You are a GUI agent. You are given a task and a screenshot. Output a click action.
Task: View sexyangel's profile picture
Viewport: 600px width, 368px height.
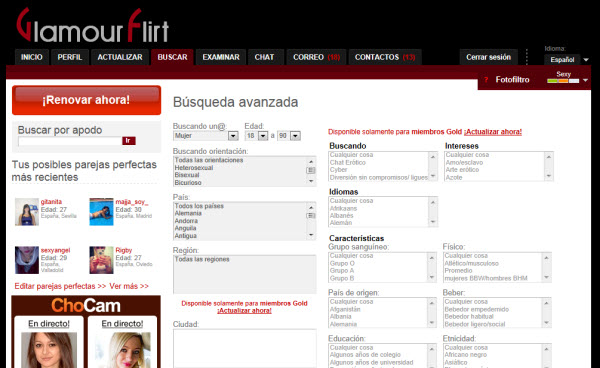pyautogui.click(x=27, y=260)
